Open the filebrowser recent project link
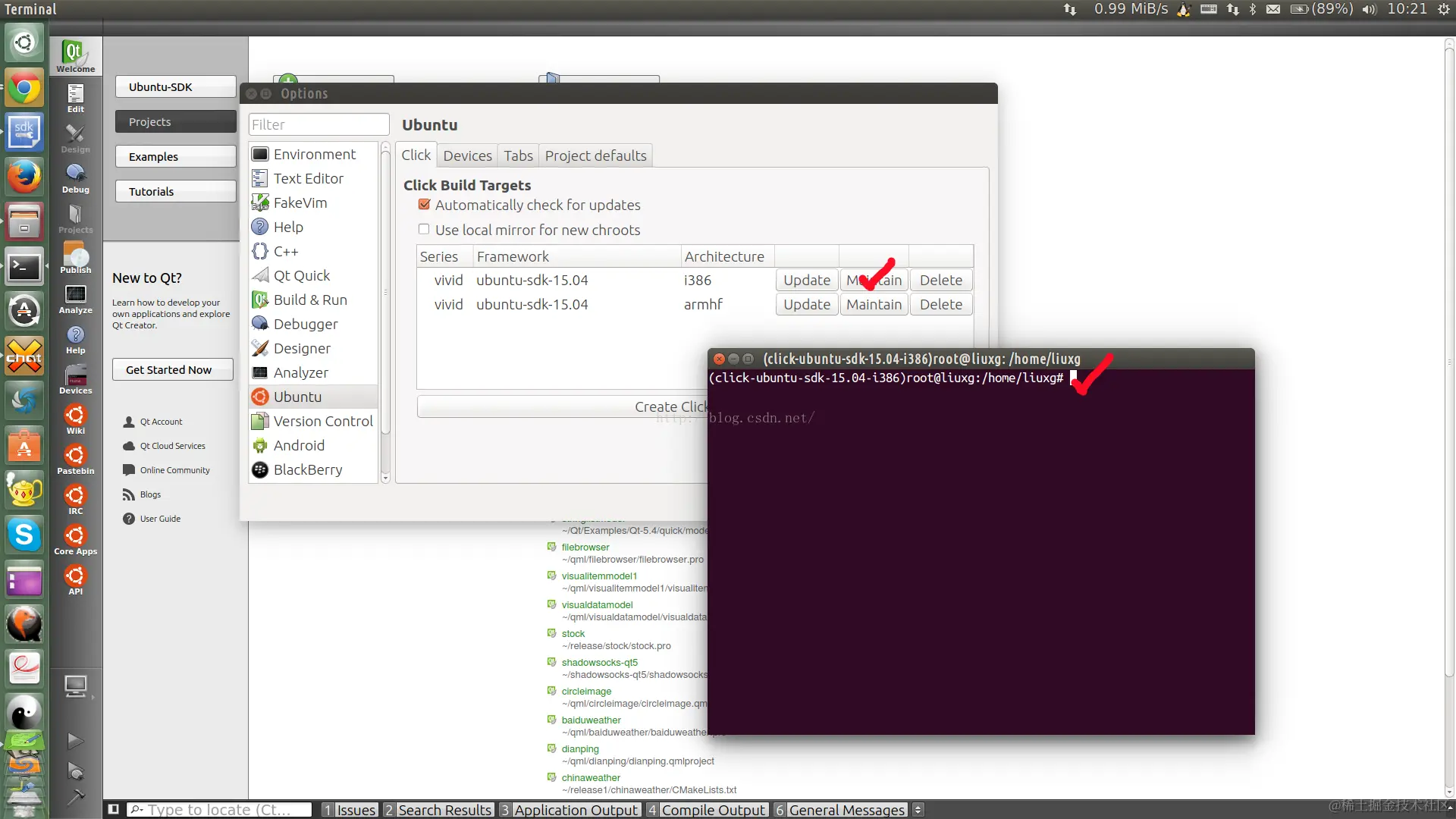The height and width of the screenshot is (819, 1456). tap(585, 547)
